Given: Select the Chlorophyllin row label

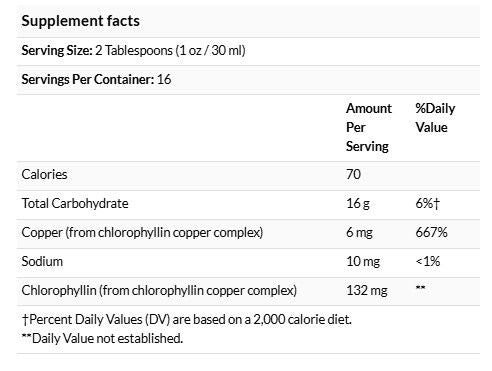Looking at the screenshot, I should [159, 290].
